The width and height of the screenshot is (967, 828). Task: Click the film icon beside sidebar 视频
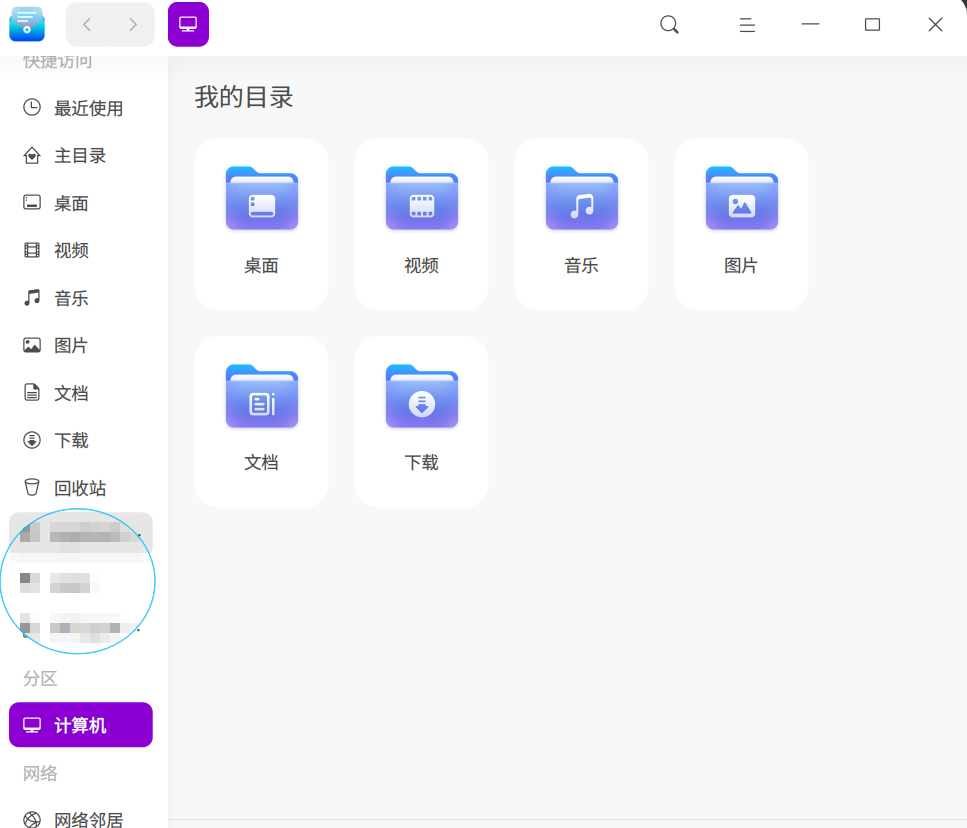[x=32, y=250]
